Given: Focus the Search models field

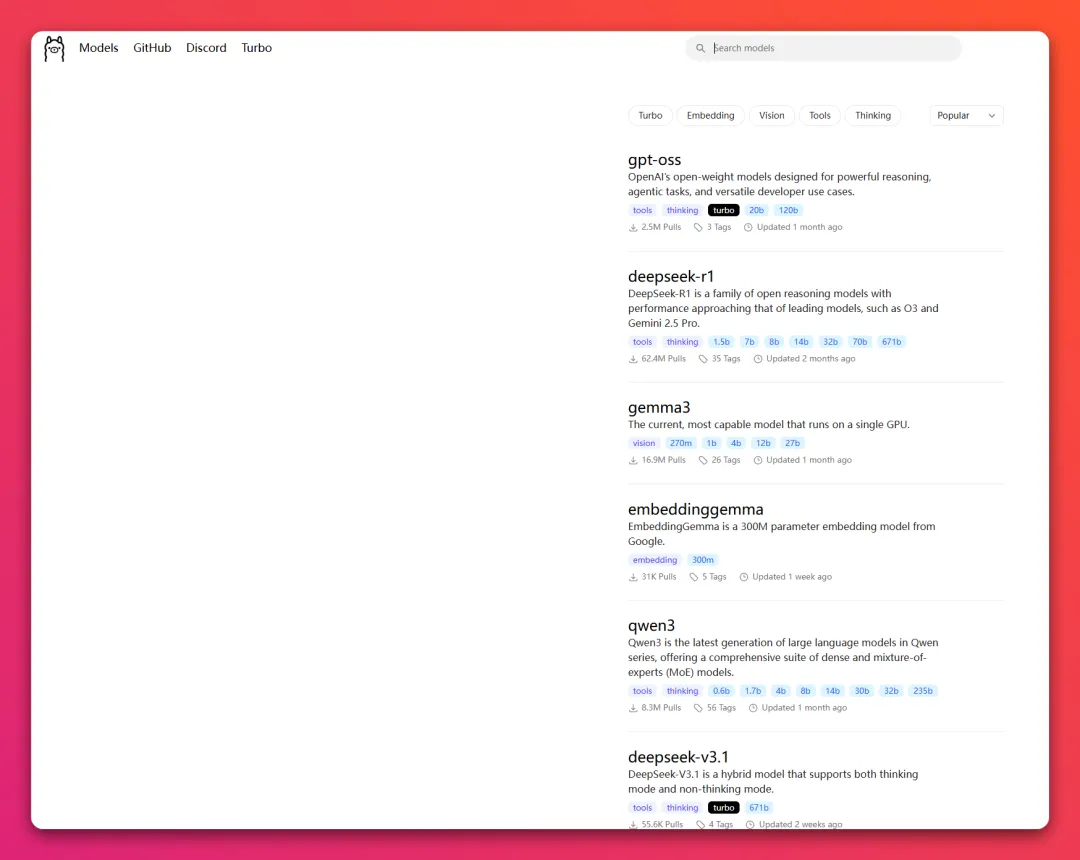Looking at the screenshot, I should [823, 48].
